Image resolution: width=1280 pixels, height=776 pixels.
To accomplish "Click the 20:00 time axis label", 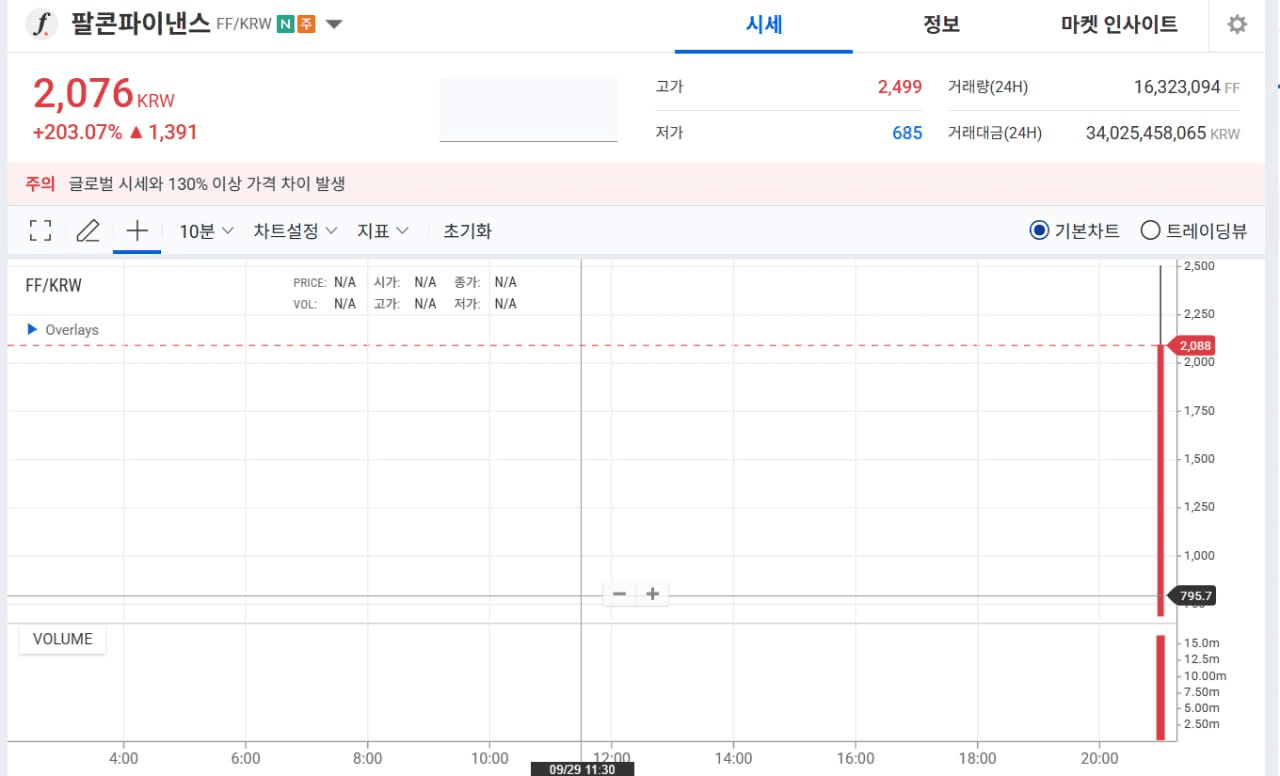I will [1100, 758].
